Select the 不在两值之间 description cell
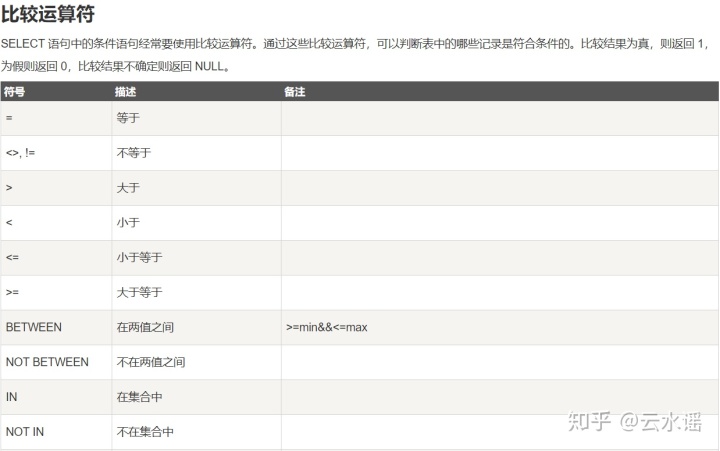The height and width of the screenshot is (451, 720). [197, 362]
